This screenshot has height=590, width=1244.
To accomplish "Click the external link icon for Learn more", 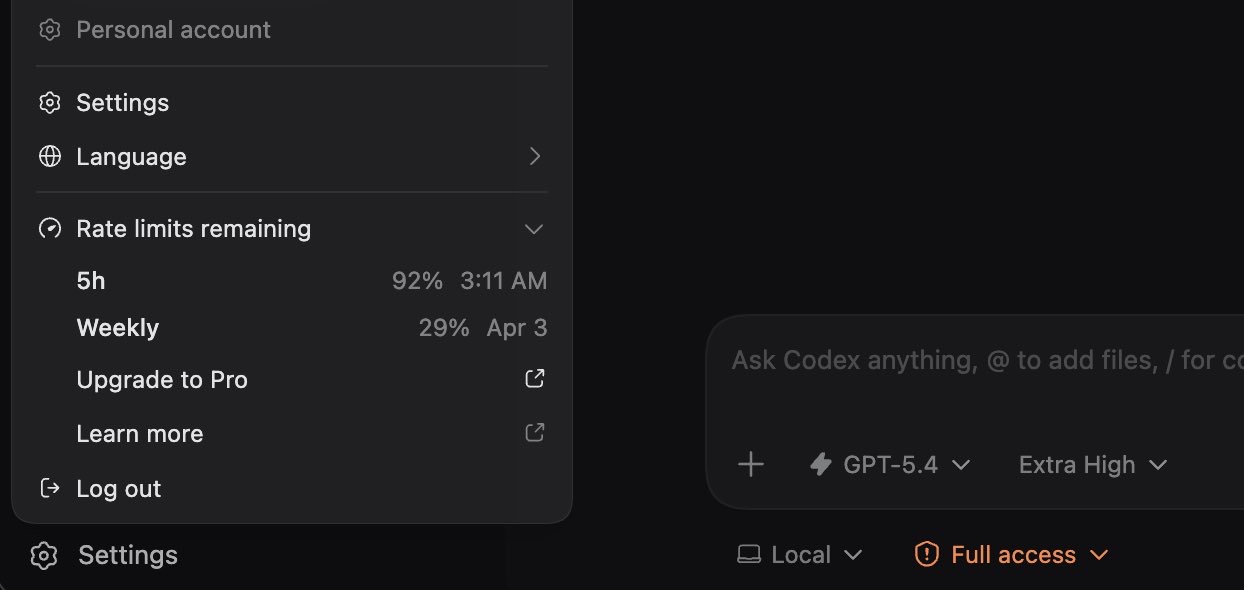I will point(535,433).
